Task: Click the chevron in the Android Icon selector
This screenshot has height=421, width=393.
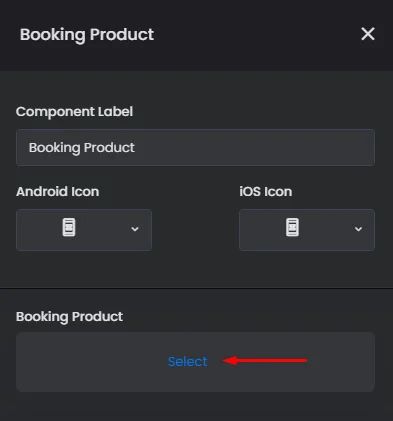Action: point(135,229)
